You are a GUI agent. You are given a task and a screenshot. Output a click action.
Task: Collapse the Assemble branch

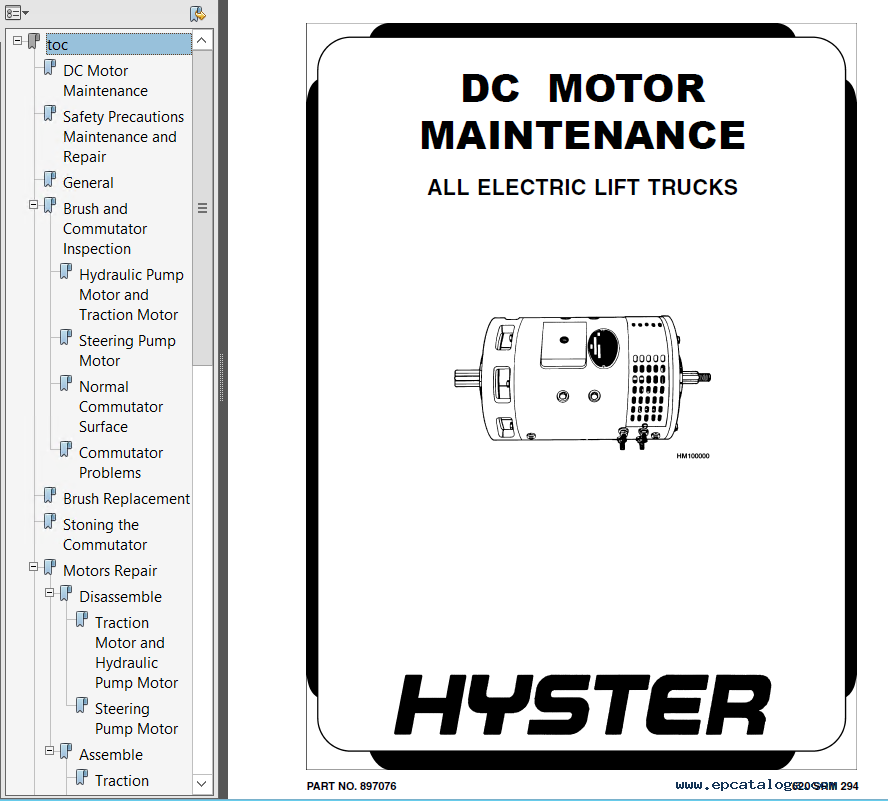(x=49, y=751)
